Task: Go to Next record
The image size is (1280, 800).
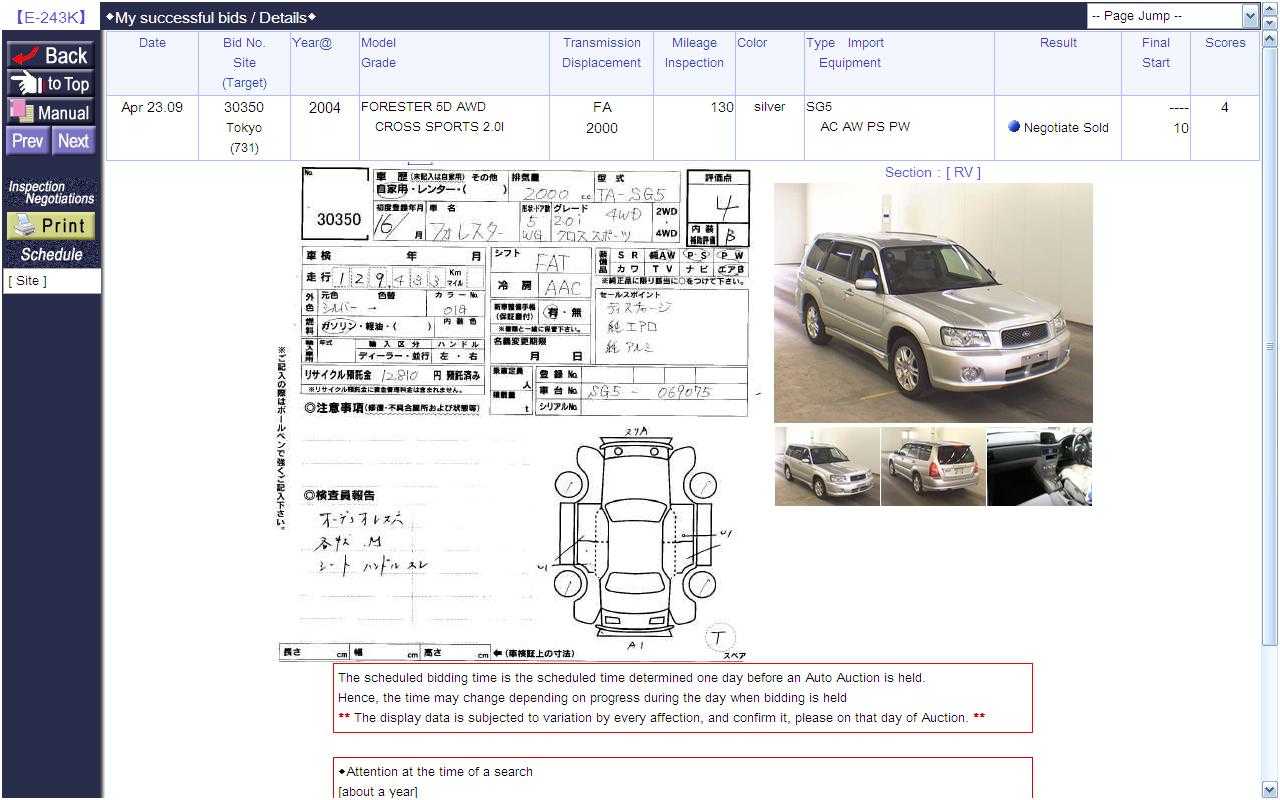Action: click(x=73, y=141)
